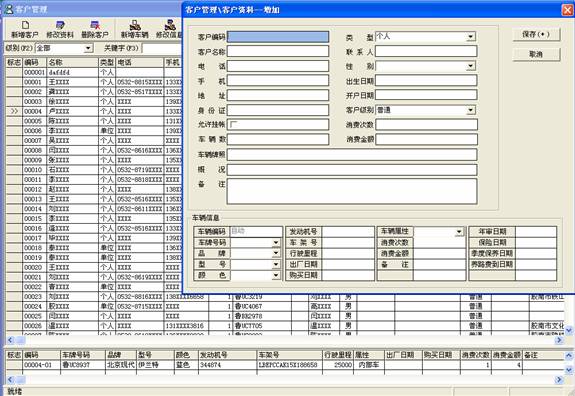Click the 发动机号 column header in vehicle table
Viewport: 575px width, 396px height.
click(227, 355)
